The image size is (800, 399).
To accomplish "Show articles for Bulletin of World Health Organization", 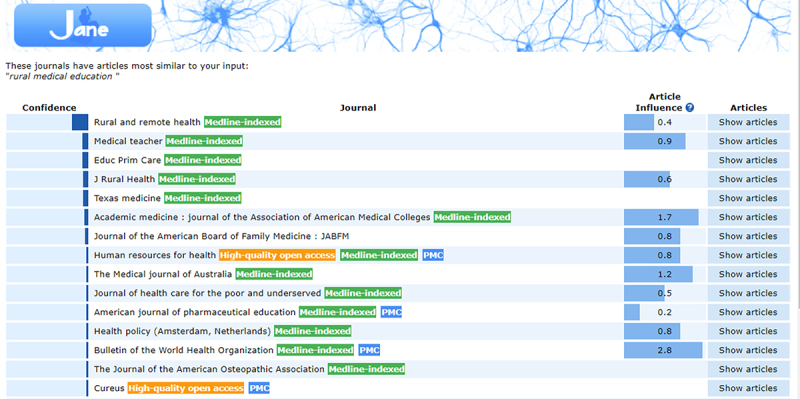I will pyautogui.click(x=748, y=350).
